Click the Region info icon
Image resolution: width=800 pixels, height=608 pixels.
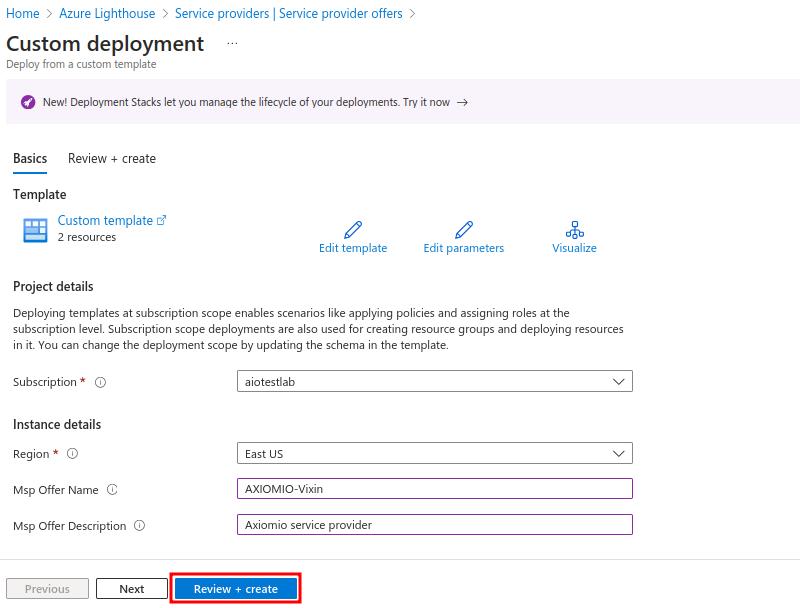tap(72, 454)
